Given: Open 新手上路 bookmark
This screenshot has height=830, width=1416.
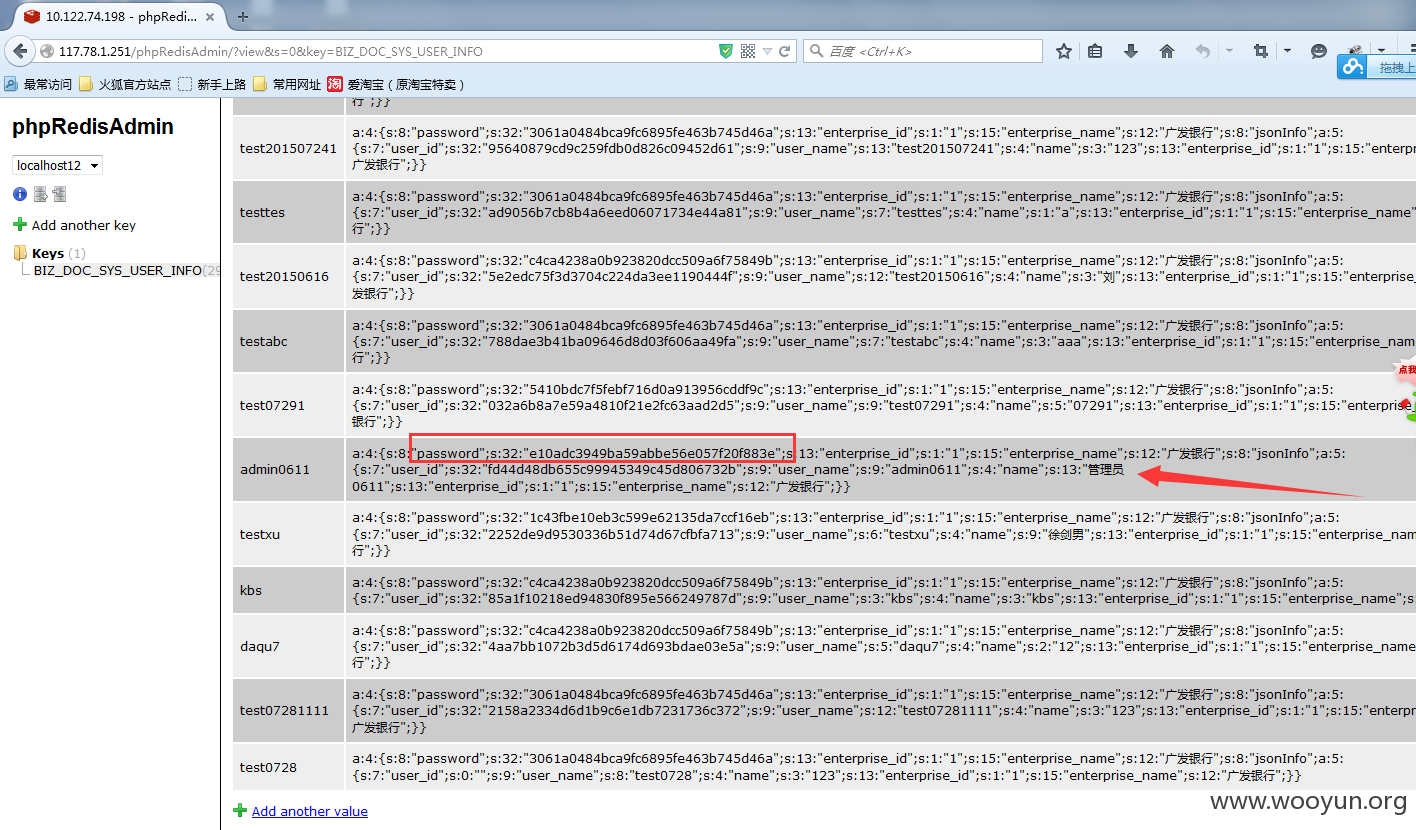Looking at the screenshot, I should pyautogui.click(x=212, y=84).
